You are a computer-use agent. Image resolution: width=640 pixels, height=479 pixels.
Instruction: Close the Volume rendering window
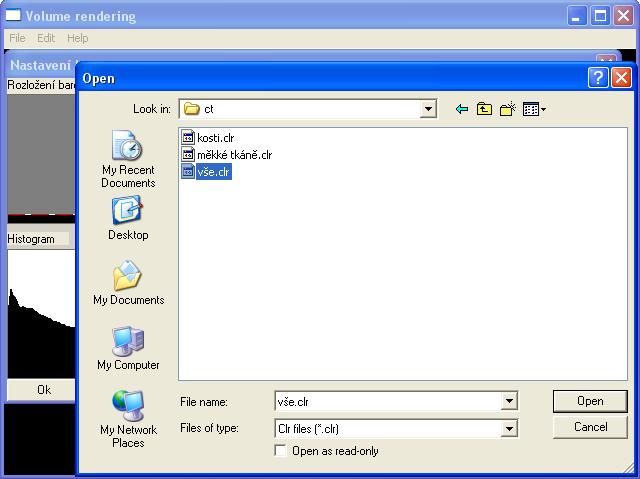(x=624, y=16)
